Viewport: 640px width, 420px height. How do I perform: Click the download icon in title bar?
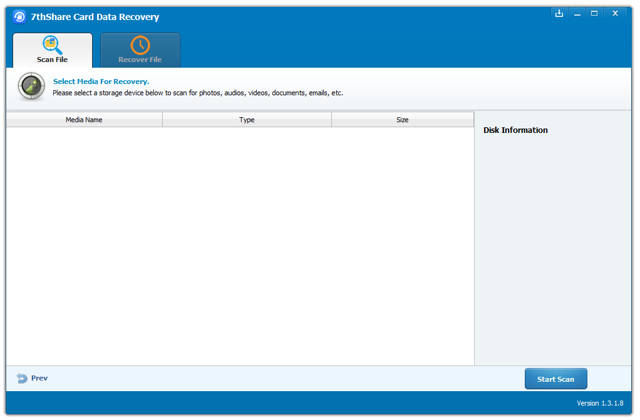tap(559, 13)
